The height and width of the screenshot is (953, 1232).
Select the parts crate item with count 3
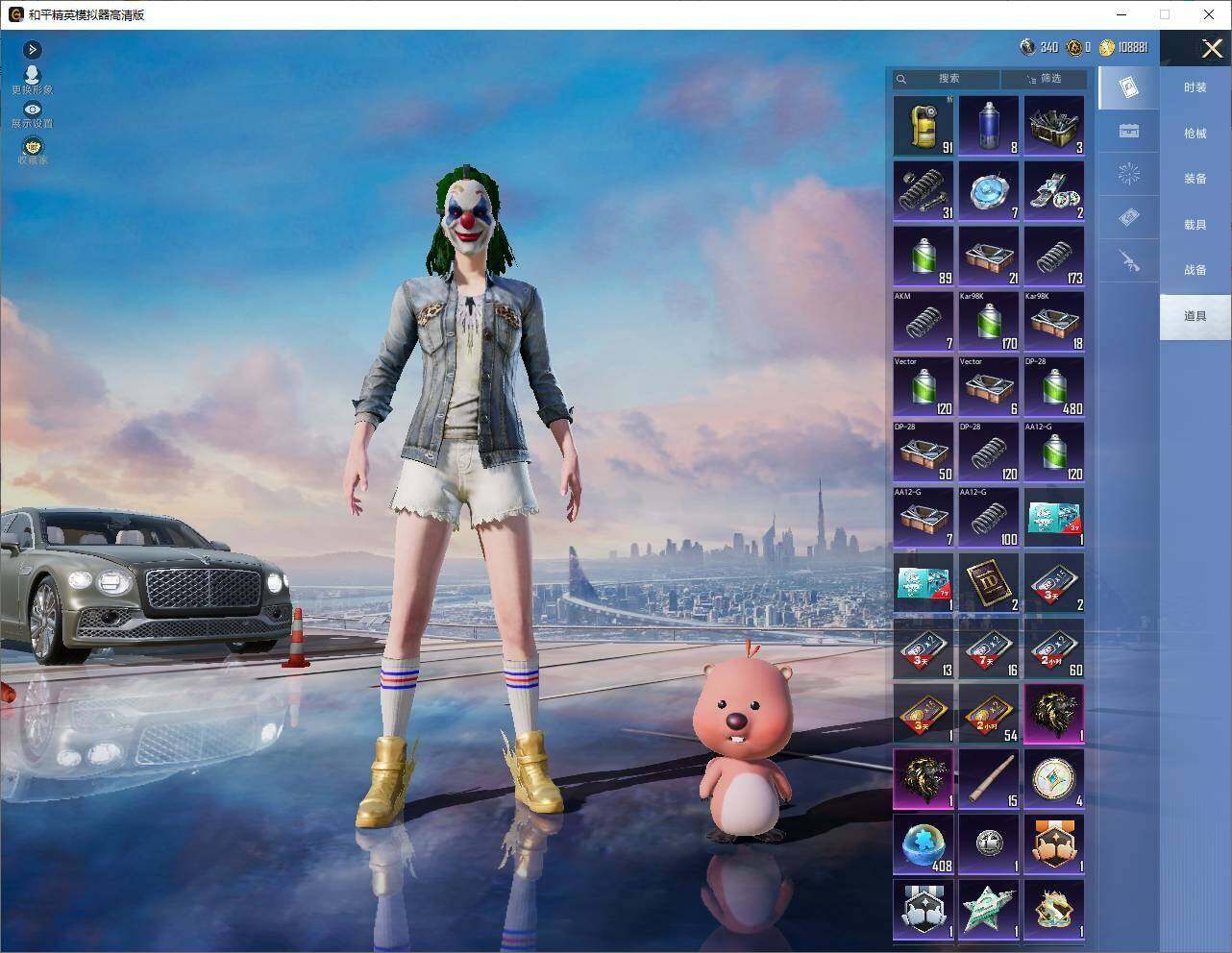[x=1054, y=126]
